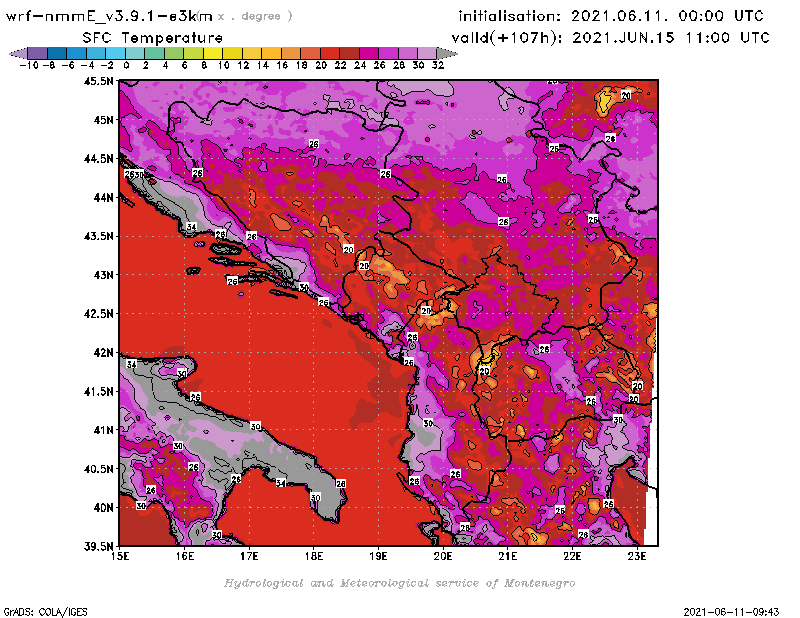This screenshot has width=800, height=618.
Task: Click the legend tick value '32'
Action: click(438, 66)
